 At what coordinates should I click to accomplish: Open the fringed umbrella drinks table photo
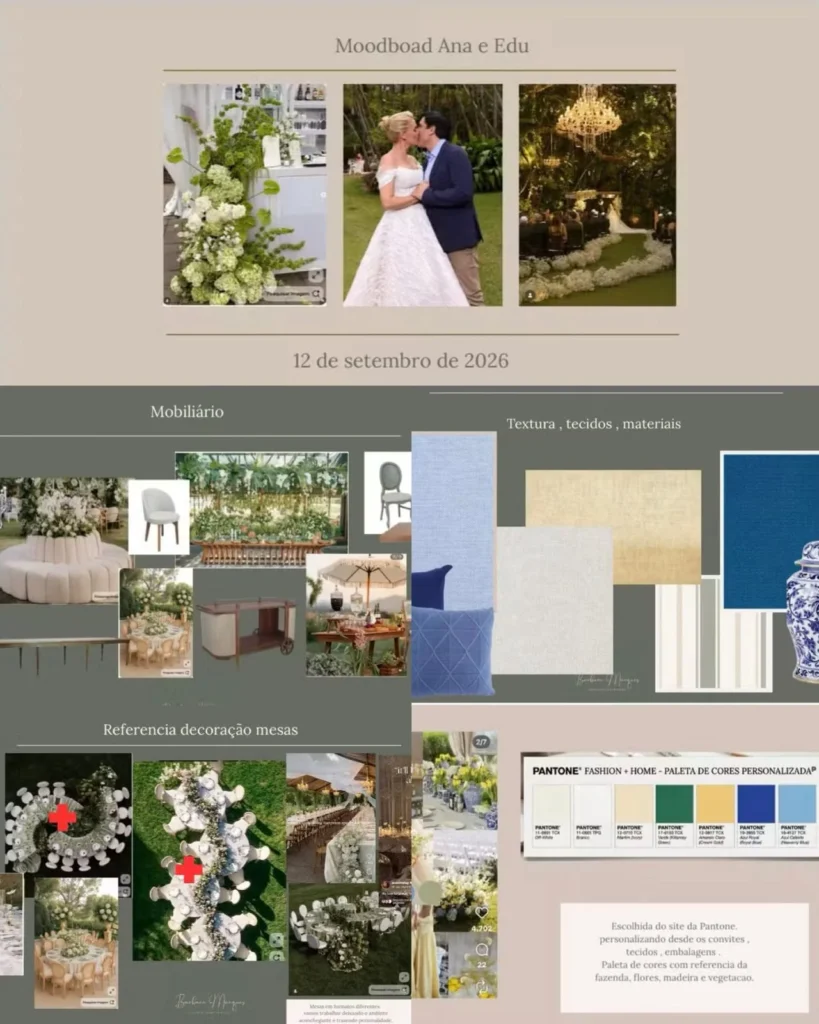[x=357, y=615]
